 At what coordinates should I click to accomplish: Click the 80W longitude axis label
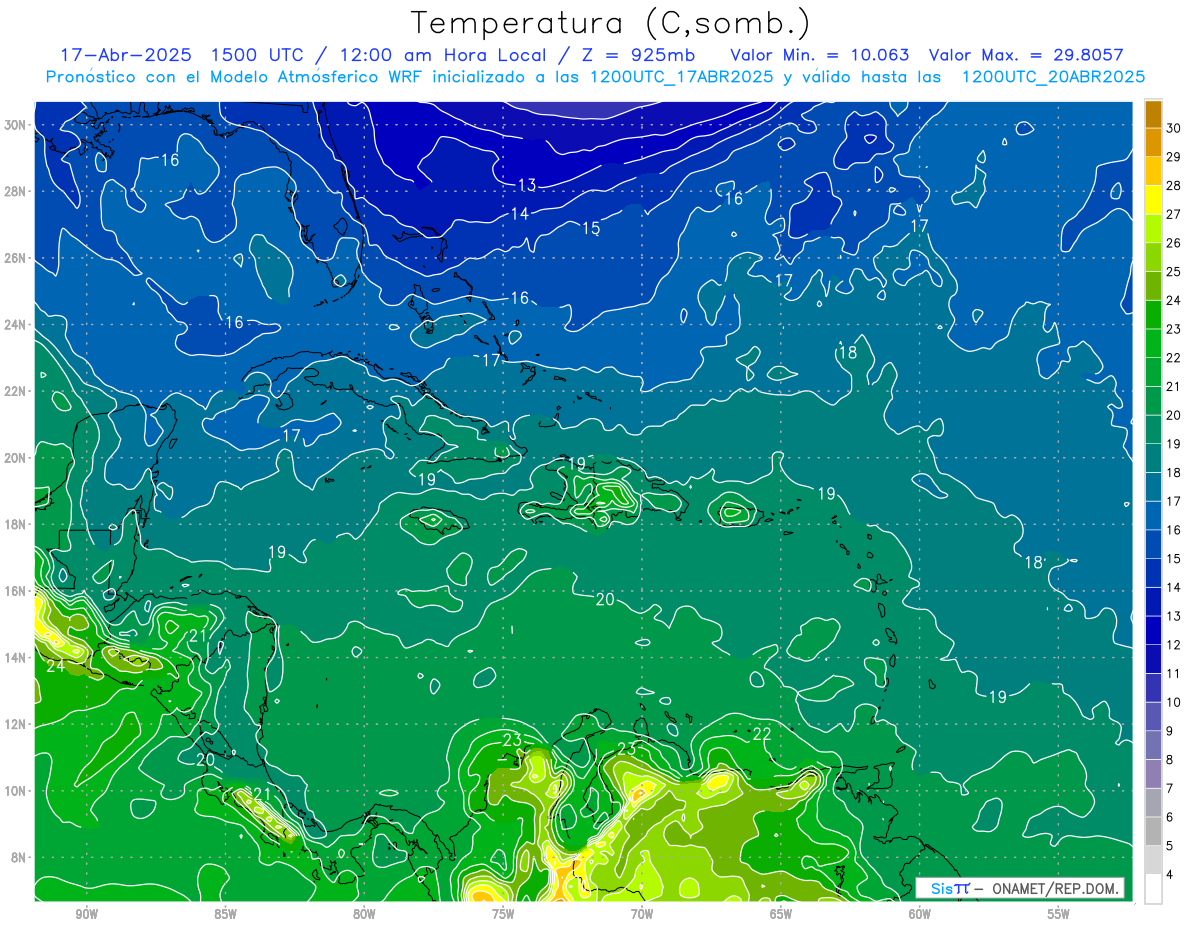pos(364,914)
